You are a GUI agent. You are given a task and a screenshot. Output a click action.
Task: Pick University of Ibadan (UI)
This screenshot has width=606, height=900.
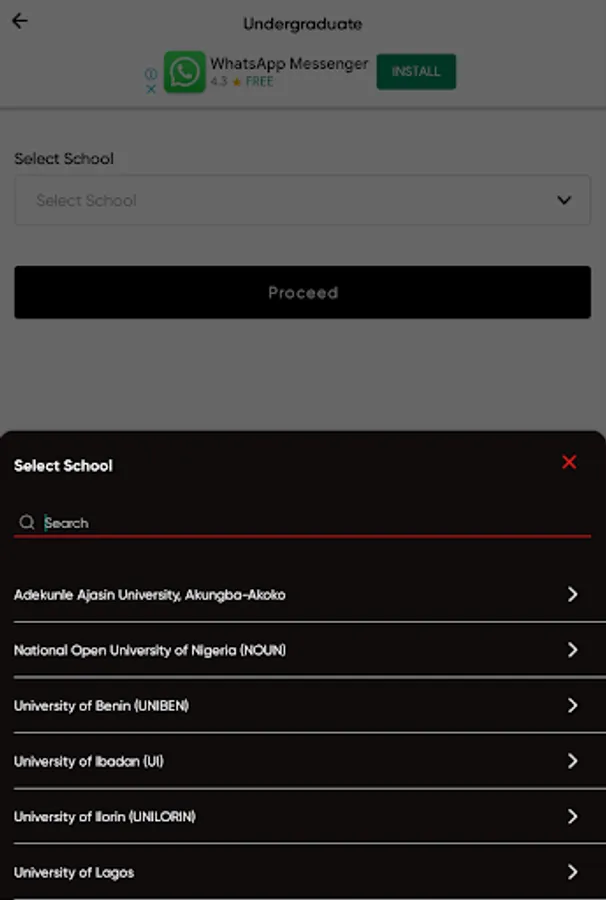[302, 761]
